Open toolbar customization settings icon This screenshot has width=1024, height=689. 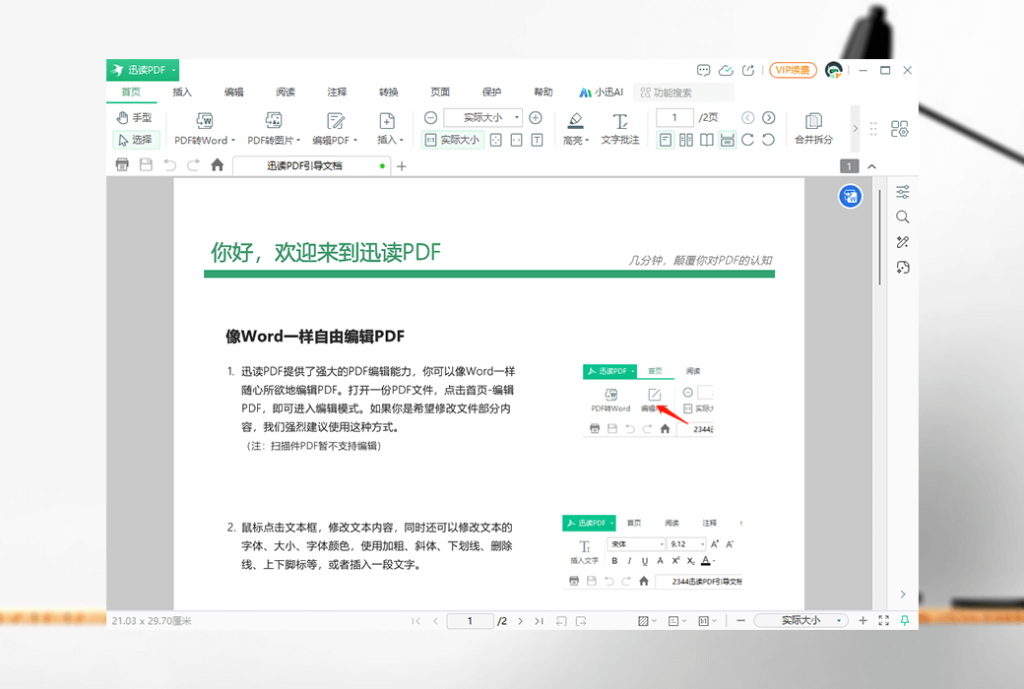899,129
